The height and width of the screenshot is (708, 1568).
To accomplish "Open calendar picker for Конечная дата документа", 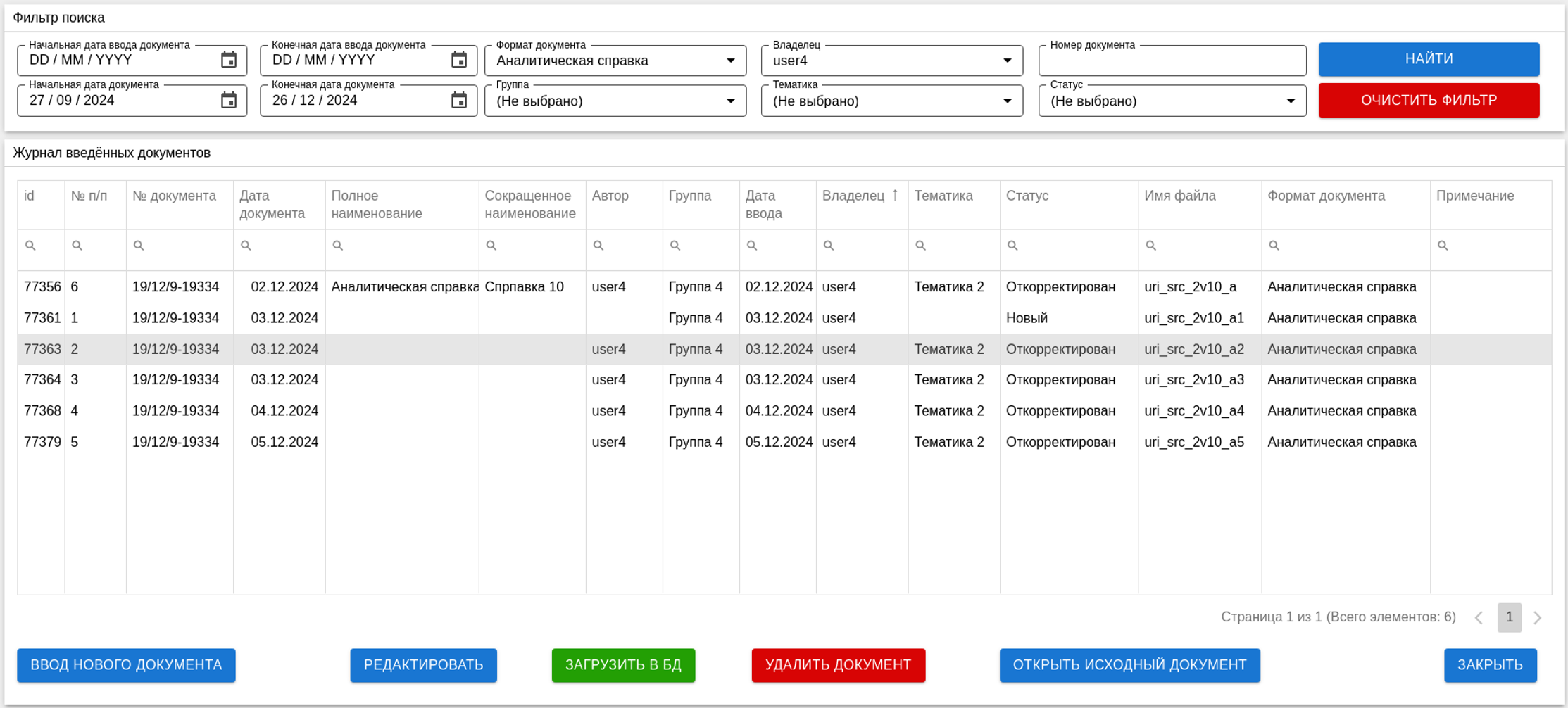I will tap(459, 101).
